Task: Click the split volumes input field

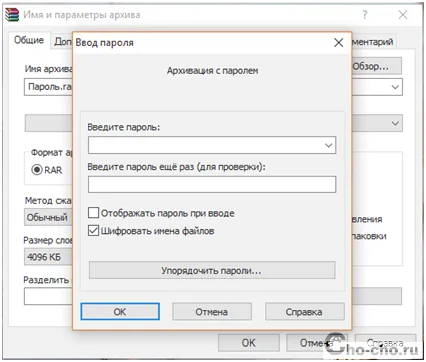Action: (x=48, y=296)
